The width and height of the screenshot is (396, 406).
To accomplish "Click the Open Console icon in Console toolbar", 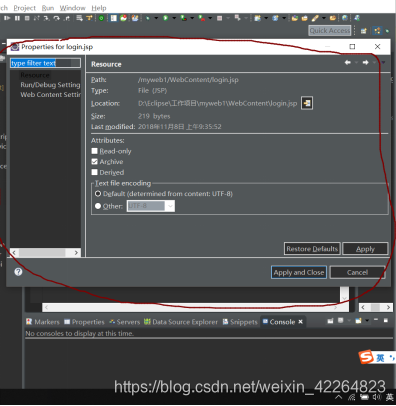I will [359, 321].
